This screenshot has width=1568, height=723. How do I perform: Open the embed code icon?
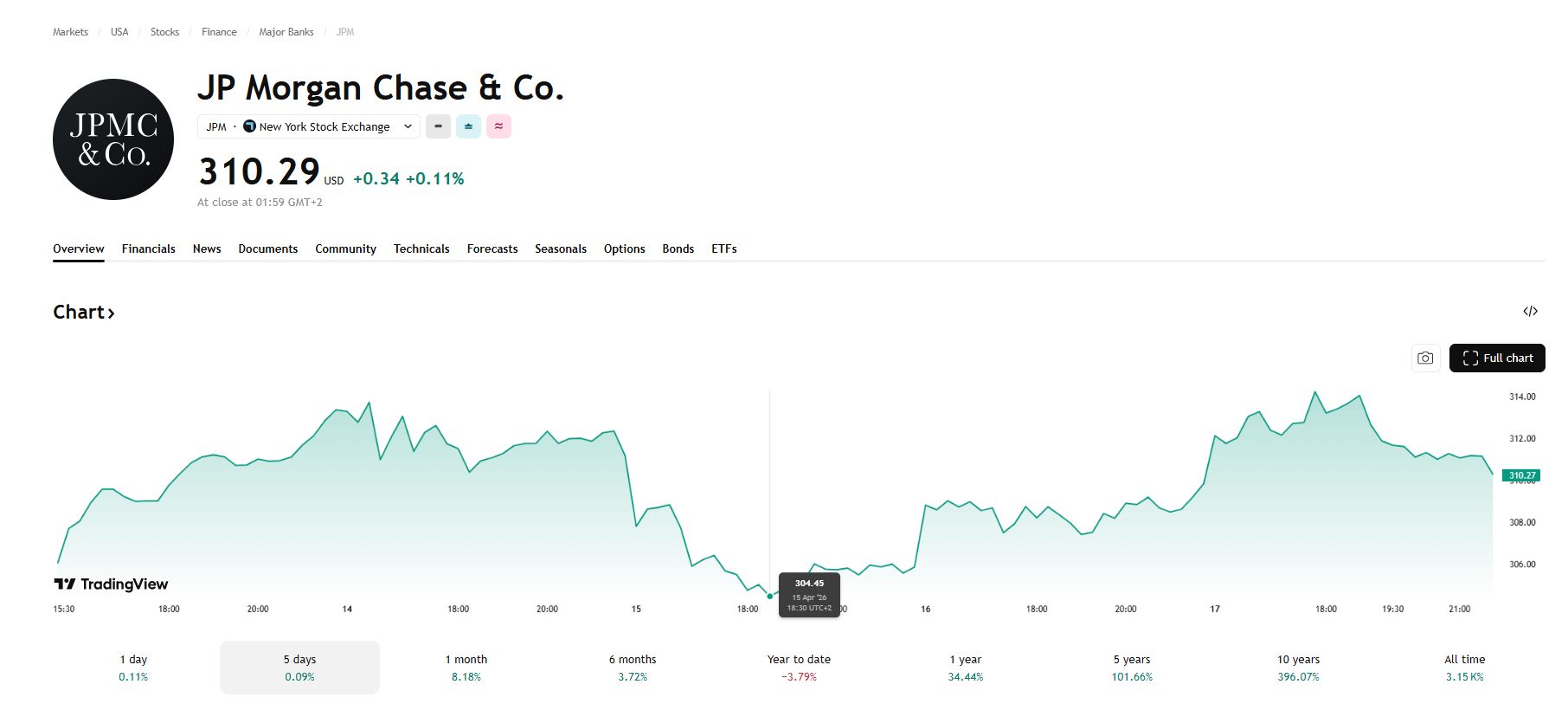[1530, 311]
